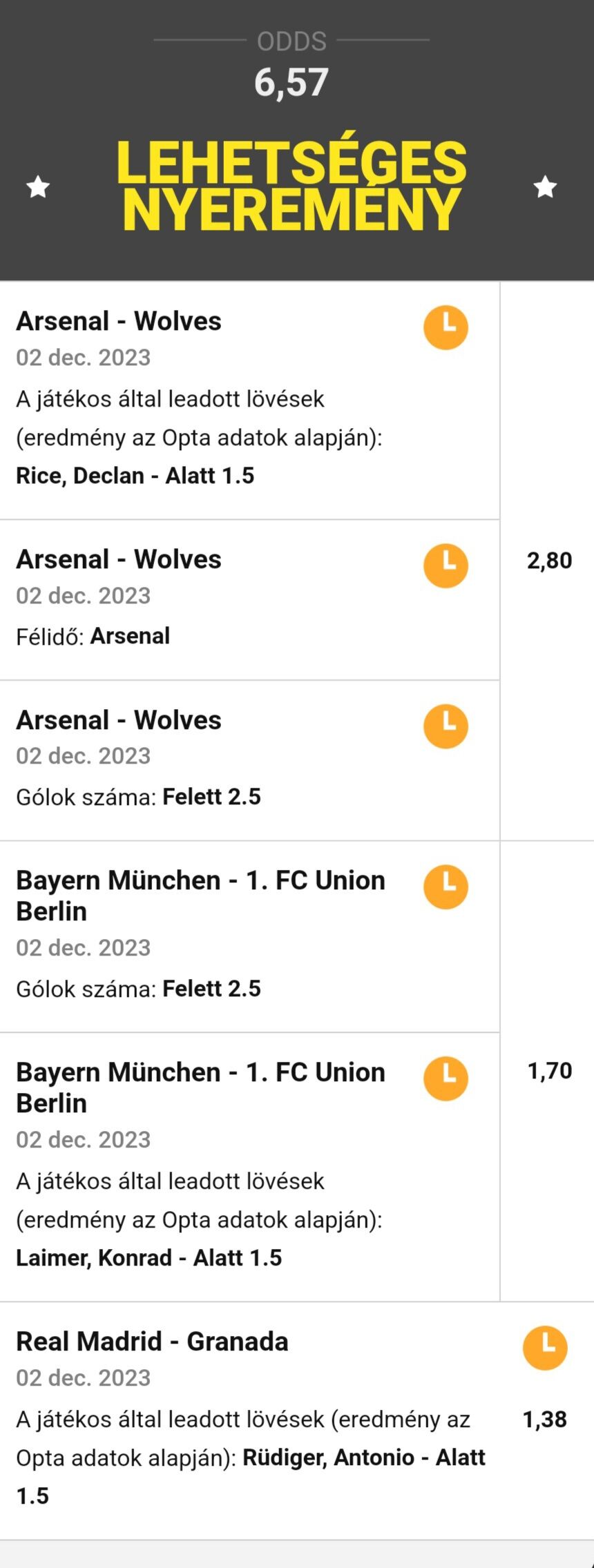Tap the Laimer, Konrad - Alatt 1.5 selection

(x=149, y=1257)
